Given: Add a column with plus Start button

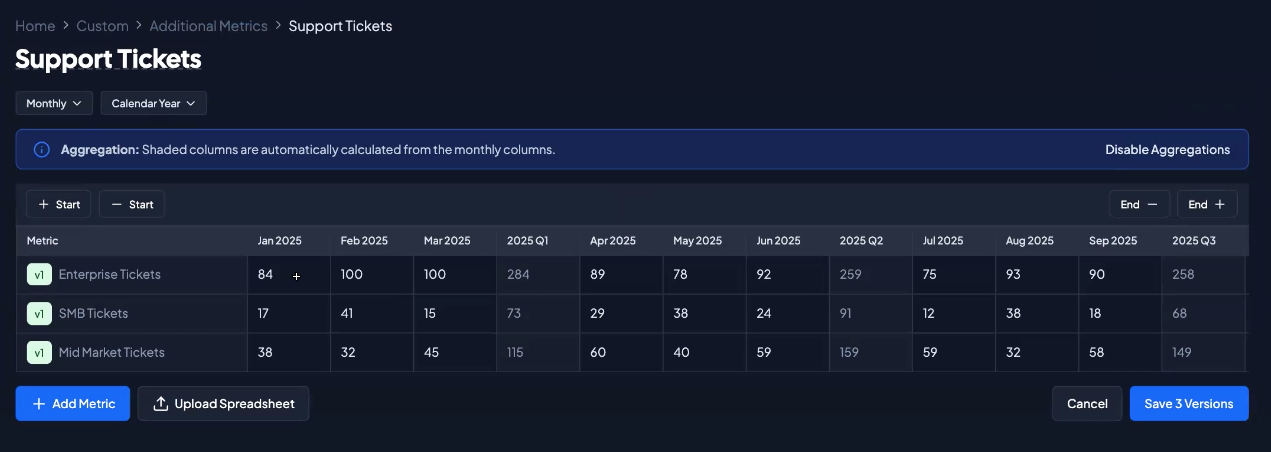Looking at the screenshot, I should (58, 204).
